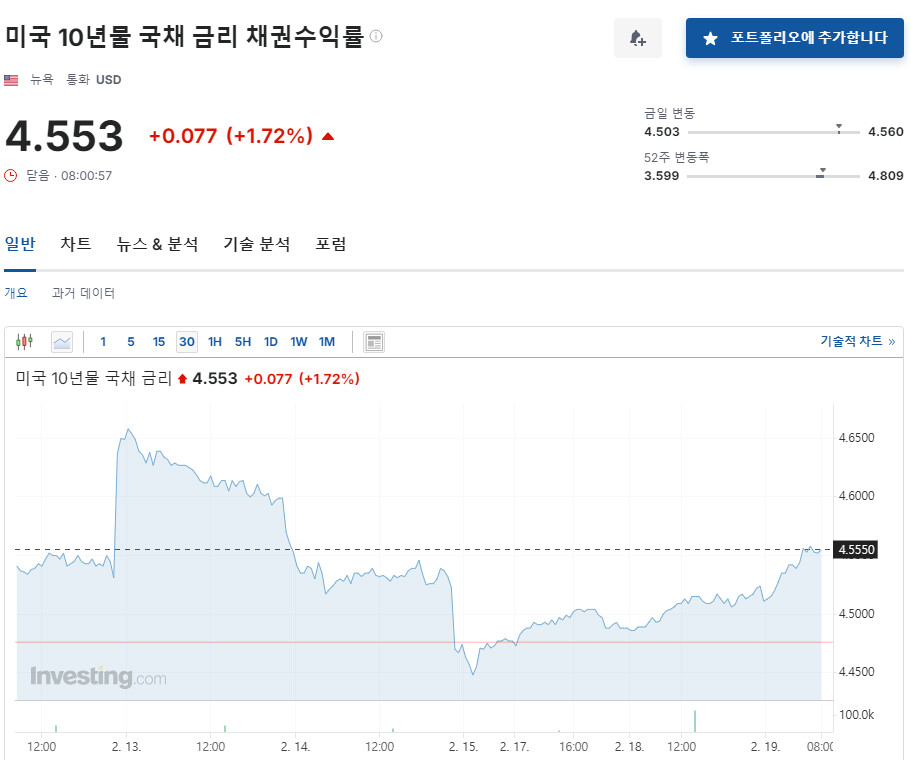Set chart interval to 1 minute

coord(103,342)
